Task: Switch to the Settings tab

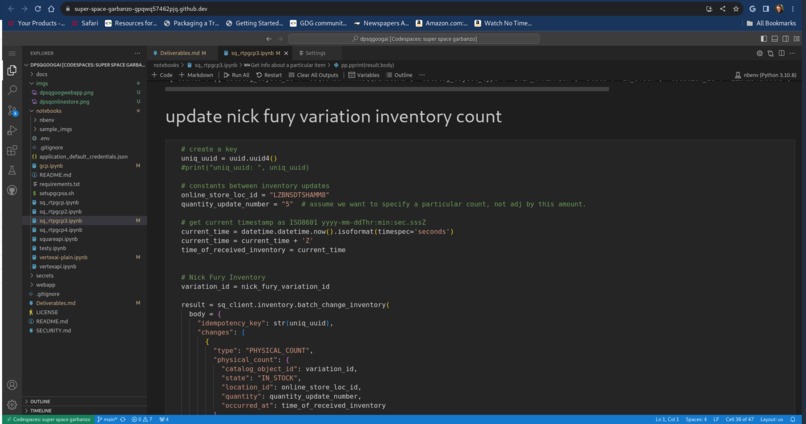Action: pyautogui.click(x=313, y=53)
